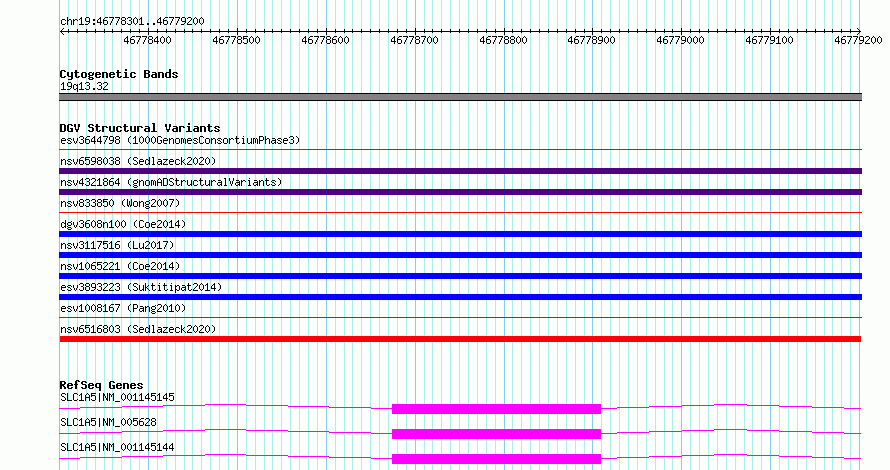Open the DGV Structural Variants track title
This screenshot has height=470, width=890.
[x=140, y=128]
